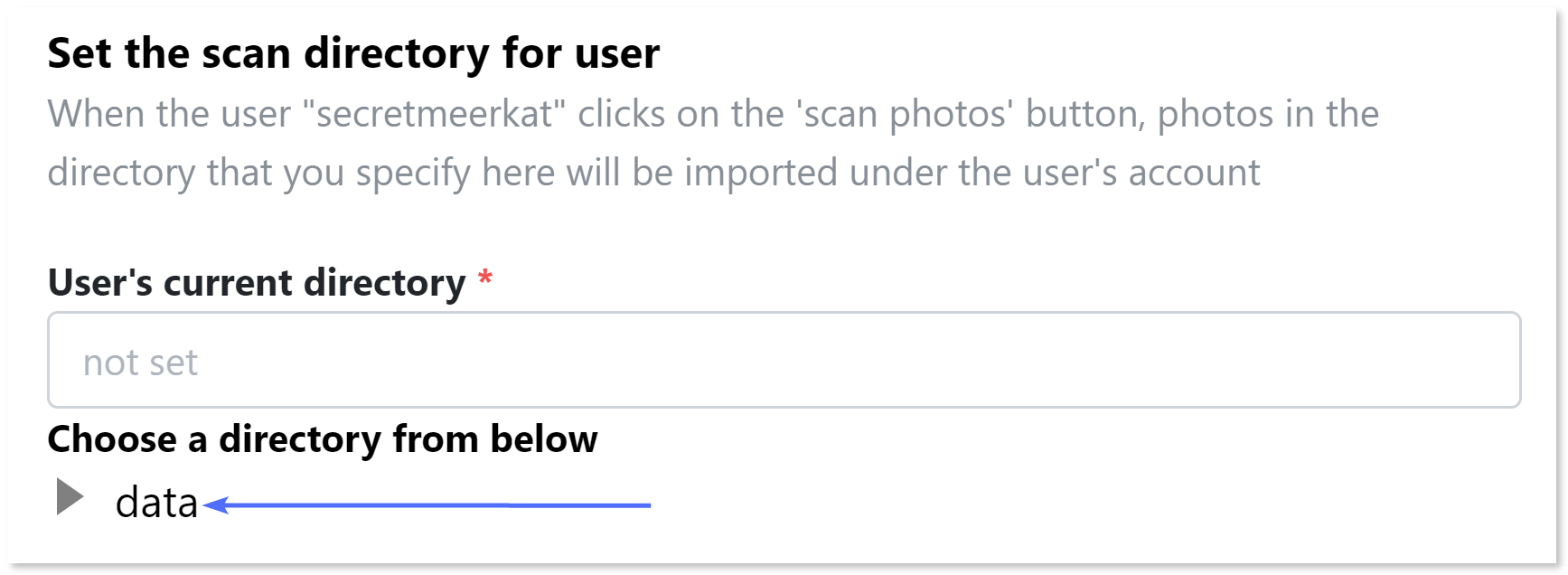Select the data directory
This screenshot has height=575, width=1568.
point(156,503)
